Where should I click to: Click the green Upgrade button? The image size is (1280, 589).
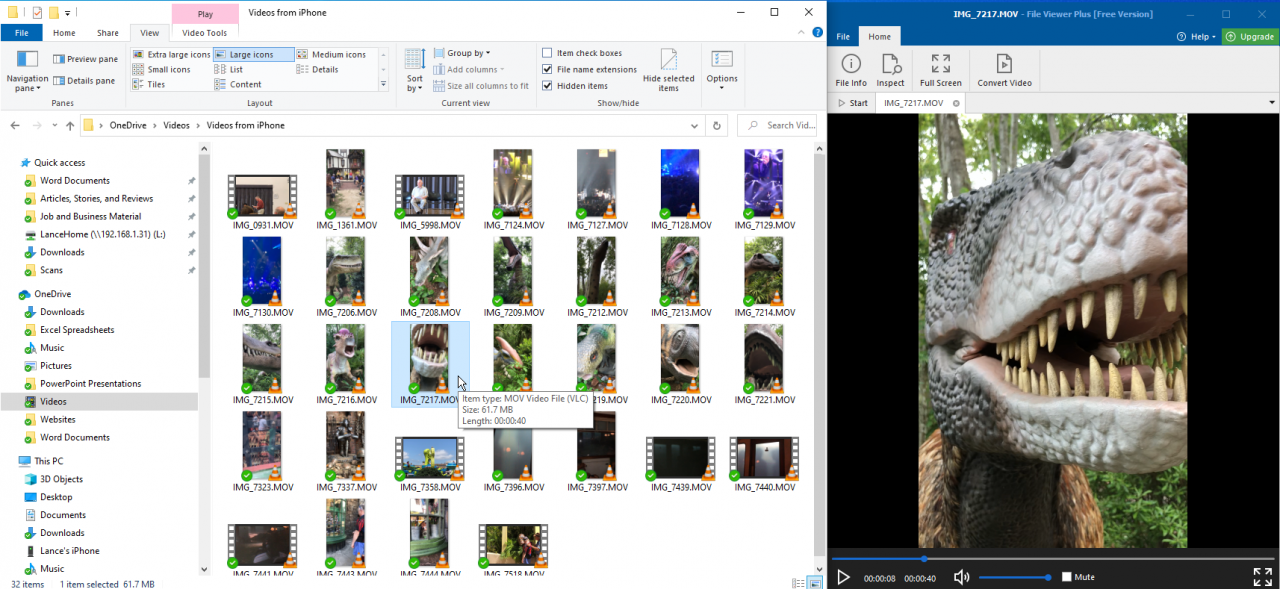point(1250,37)
